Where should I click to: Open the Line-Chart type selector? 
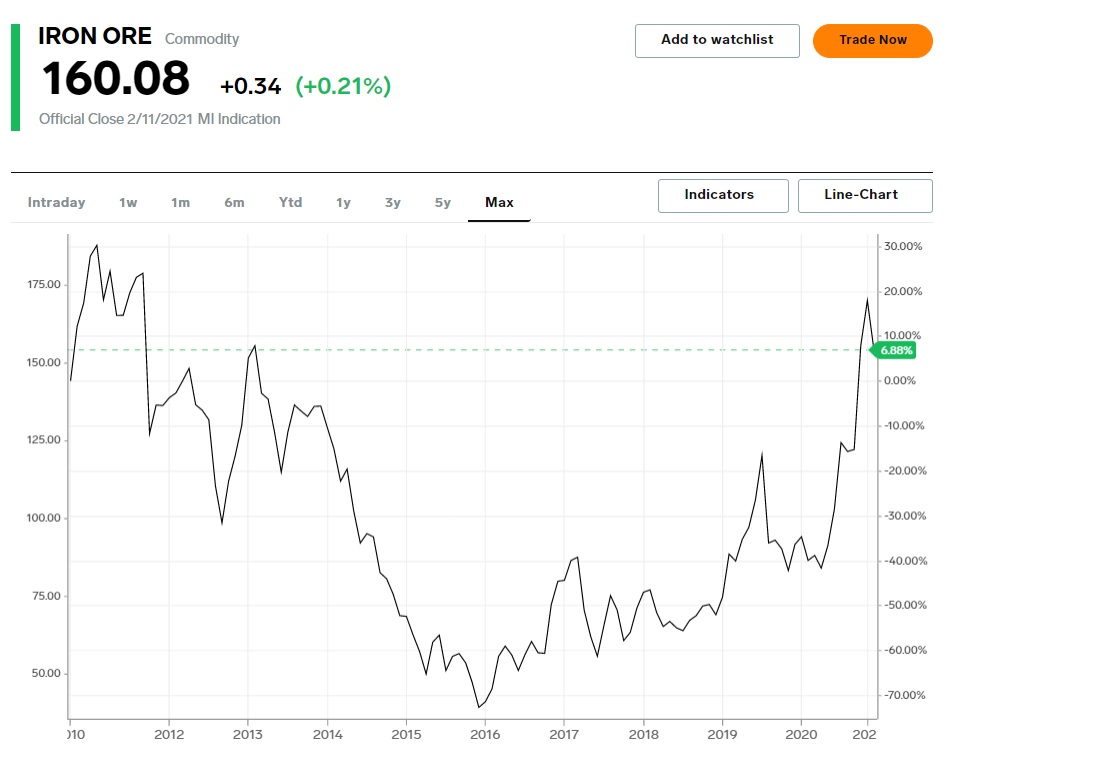[864, 195]
